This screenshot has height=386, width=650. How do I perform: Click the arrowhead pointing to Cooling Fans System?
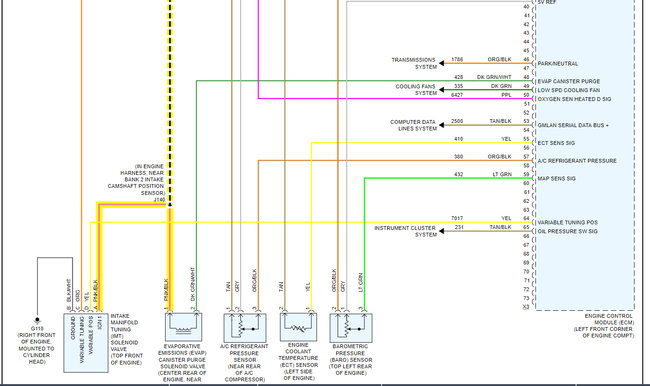pyautogui.click(x=442, y=90)
